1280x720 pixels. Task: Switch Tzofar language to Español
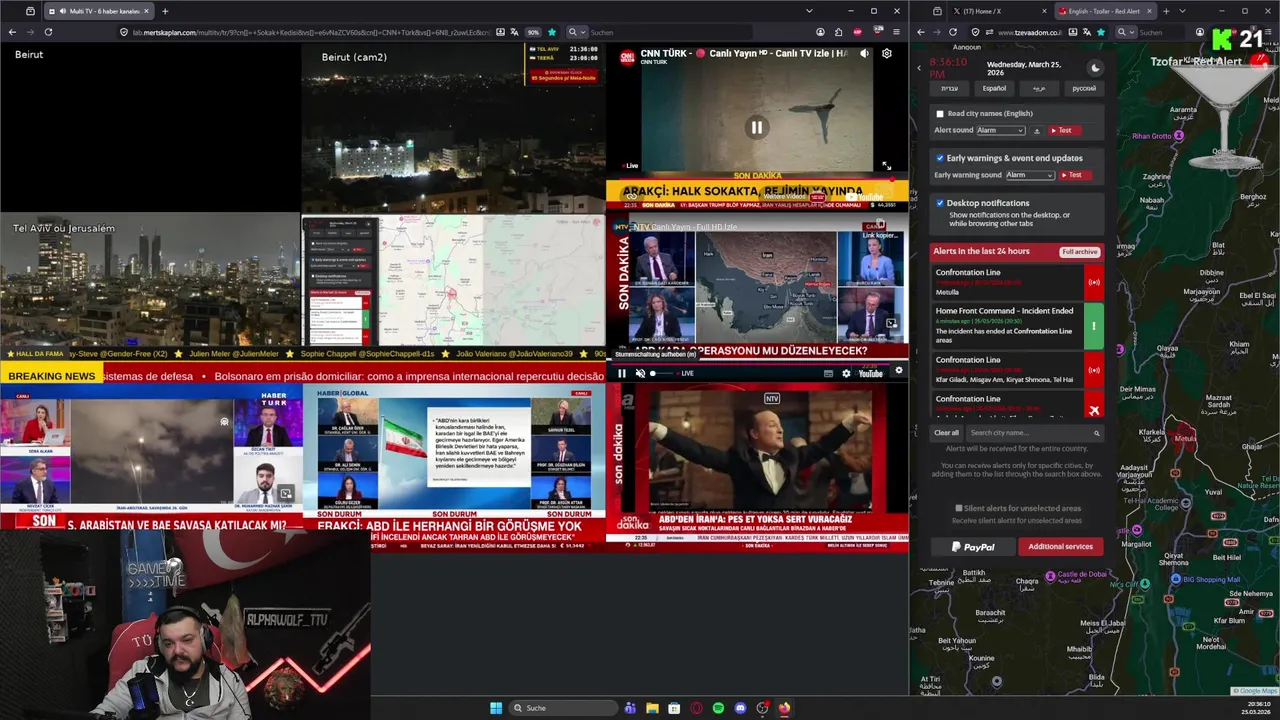[994, 88]
